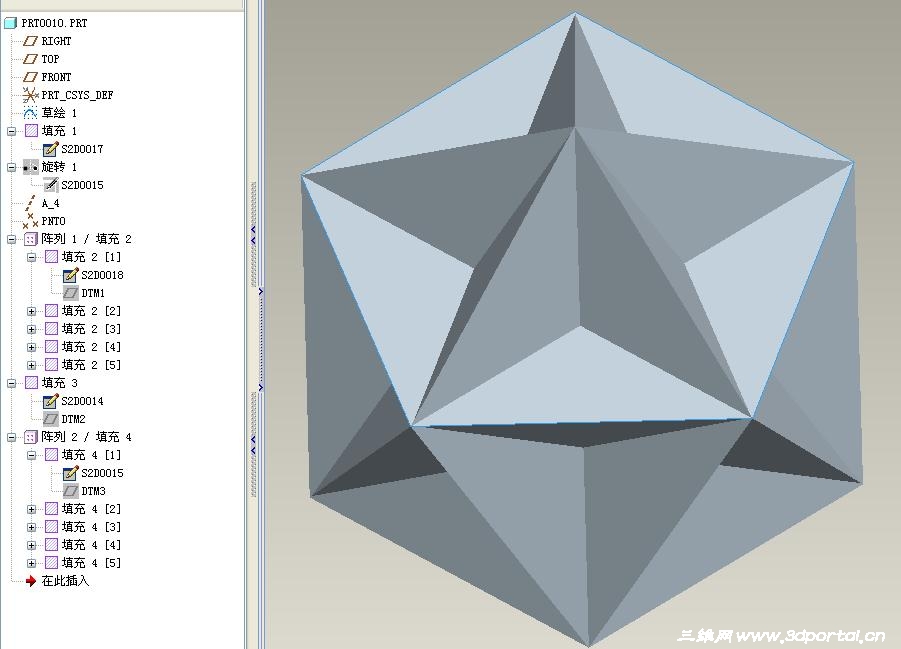This screenshot has height=649, width=901.
Task: Expand the 填充 2 [4] node
Action: [32, 347]
